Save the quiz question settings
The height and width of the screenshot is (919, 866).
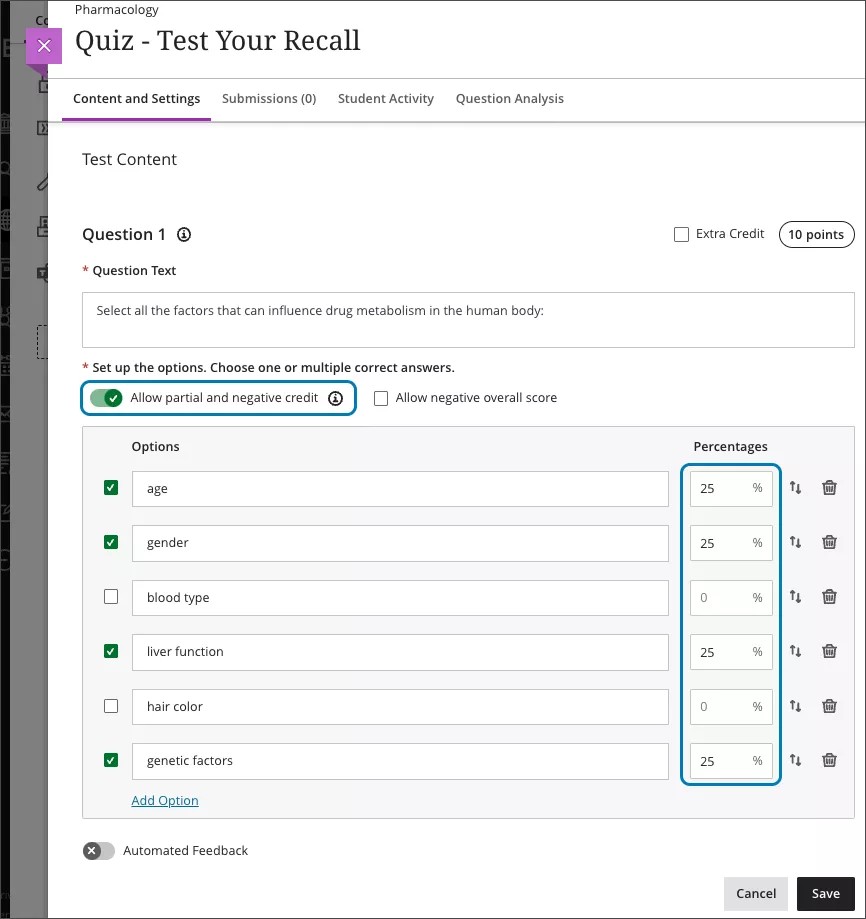tap(826, 893)
